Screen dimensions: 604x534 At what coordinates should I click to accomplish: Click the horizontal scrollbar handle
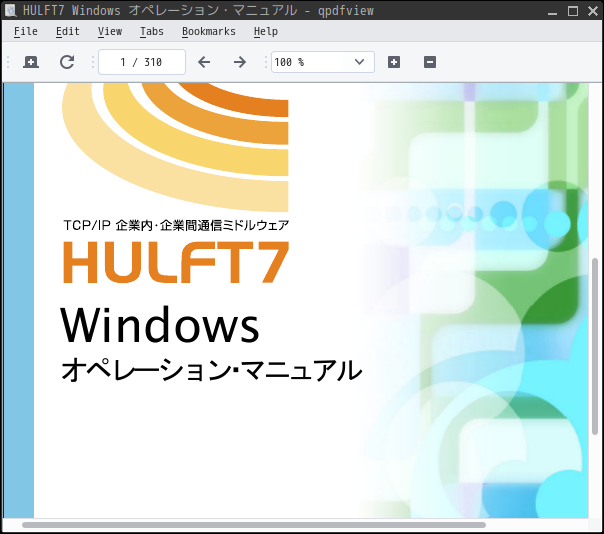click(x=254, y=525)
